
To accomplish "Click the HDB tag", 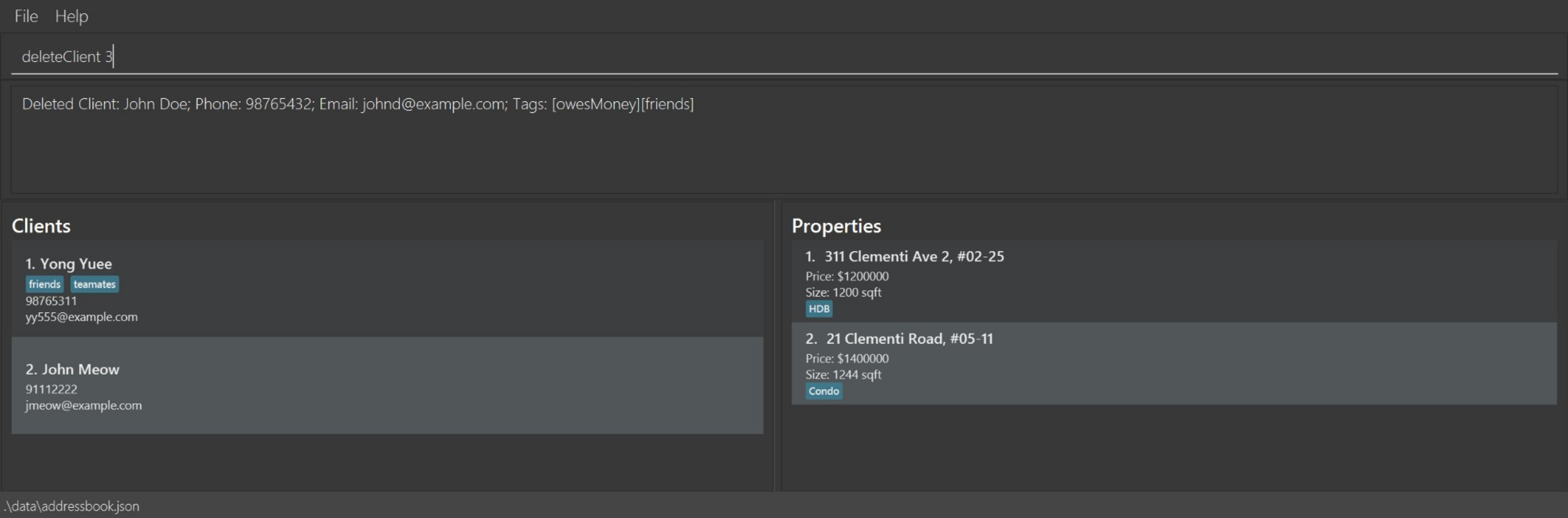I will pyautogui.click(x=819, y=309).
